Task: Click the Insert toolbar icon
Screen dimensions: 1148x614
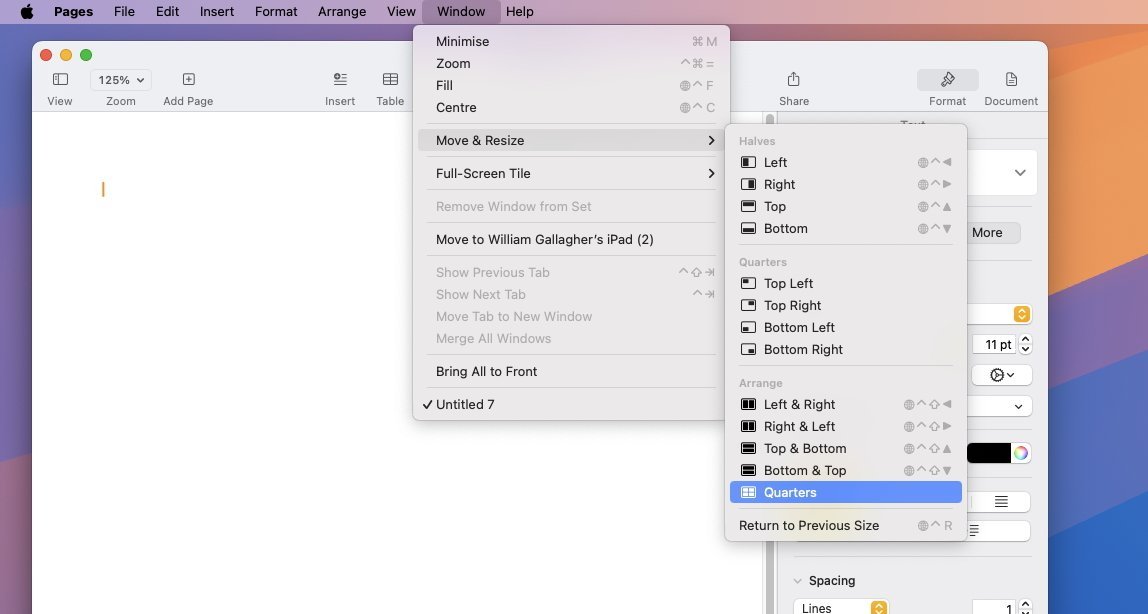Action: tap(340, 79)
